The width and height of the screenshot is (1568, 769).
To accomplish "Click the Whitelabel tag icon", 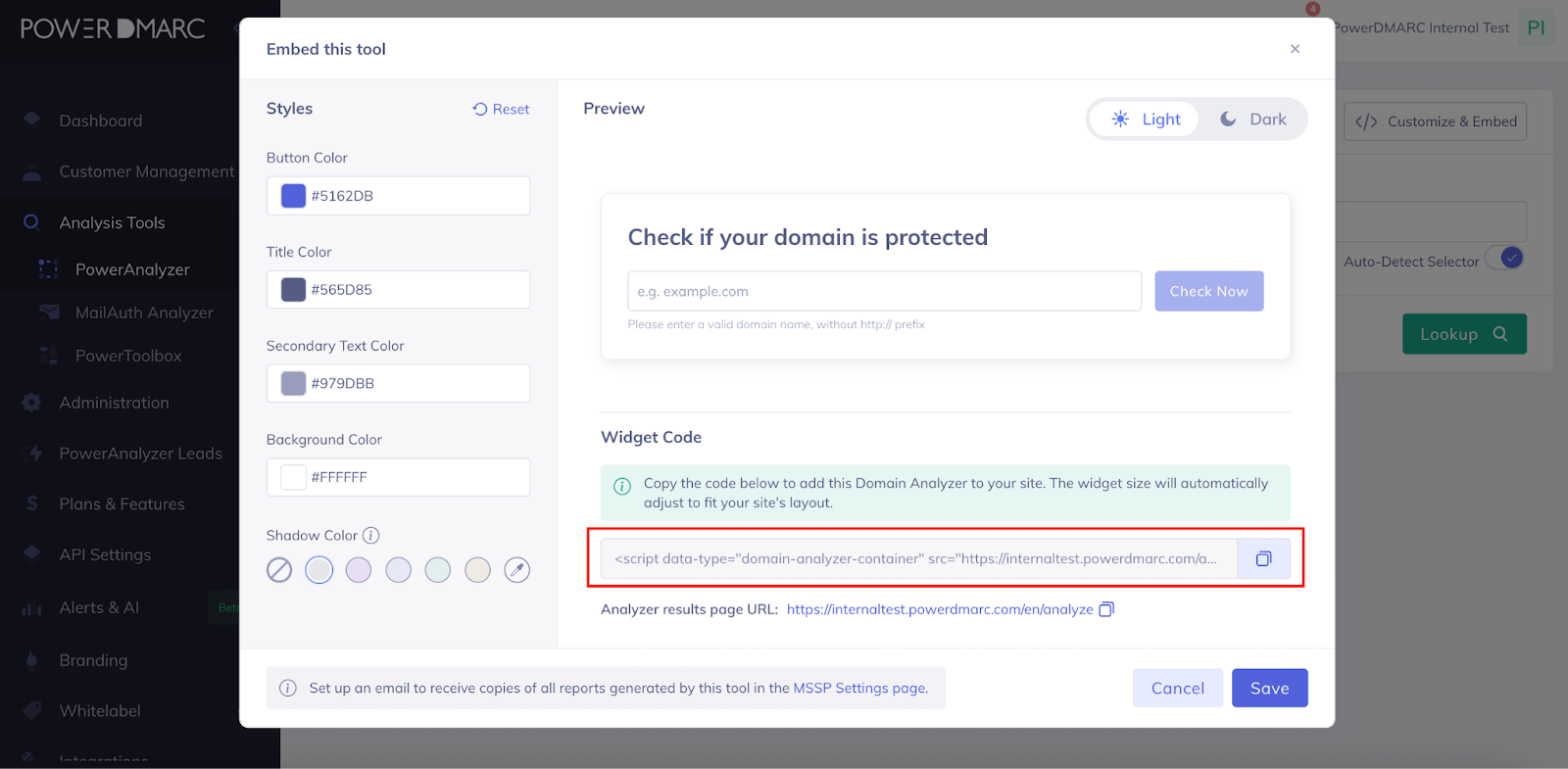I will click(32, 710).
